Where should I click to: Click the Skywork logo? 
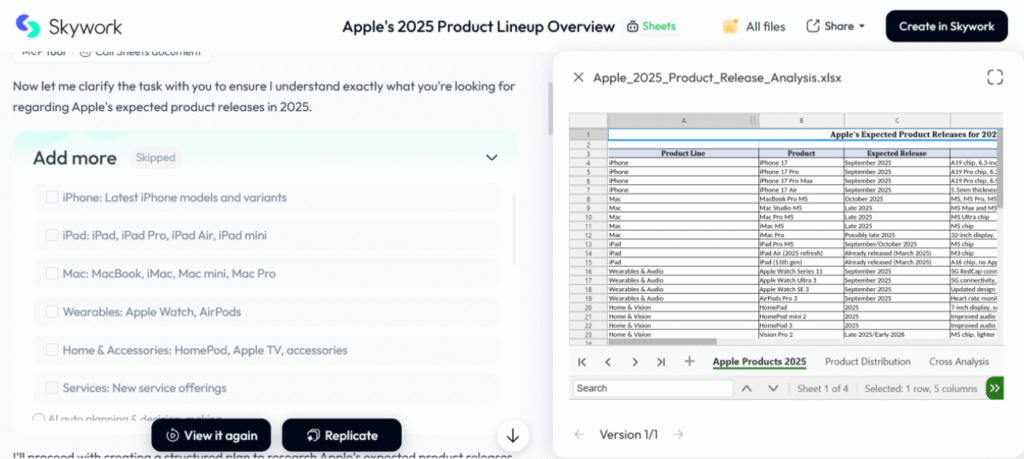click(65, 27)
